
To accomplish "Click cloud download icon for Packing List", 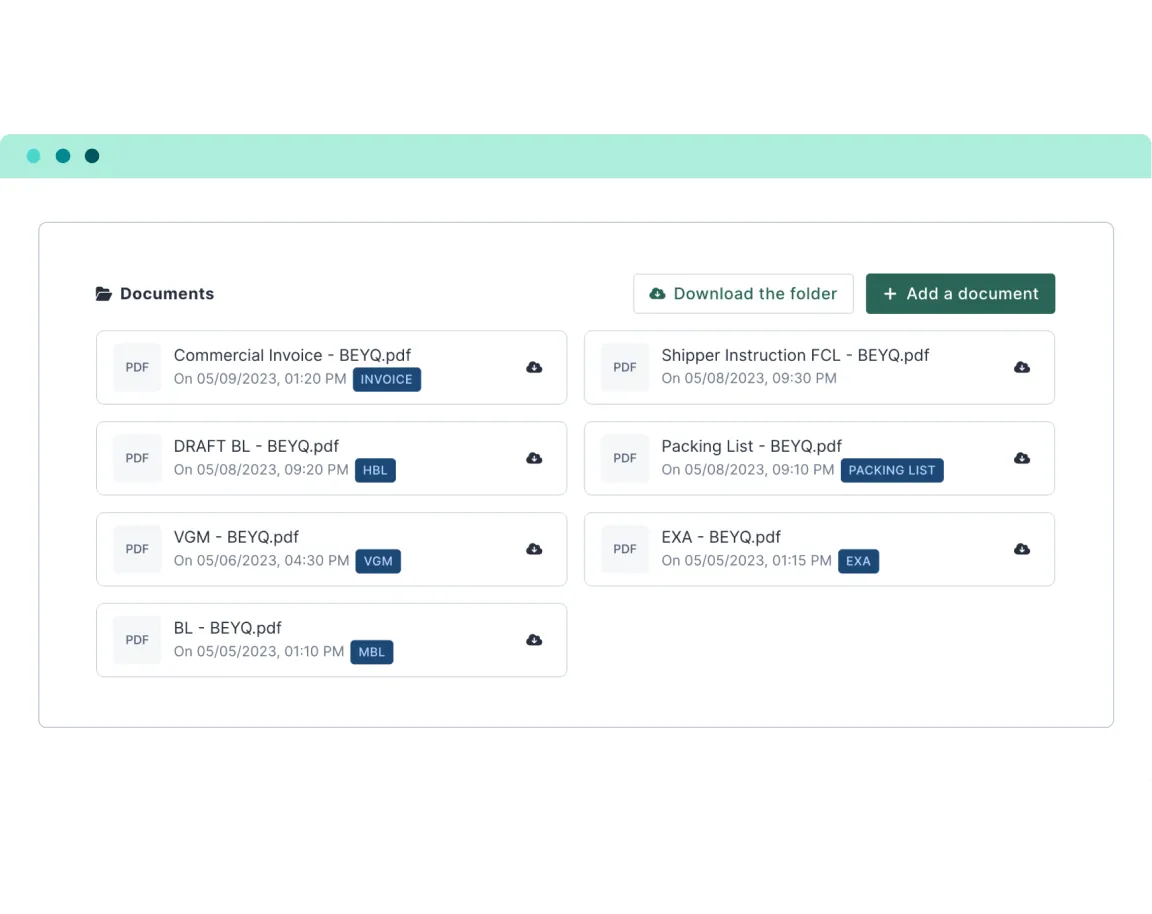I will tap(1022, 458).
